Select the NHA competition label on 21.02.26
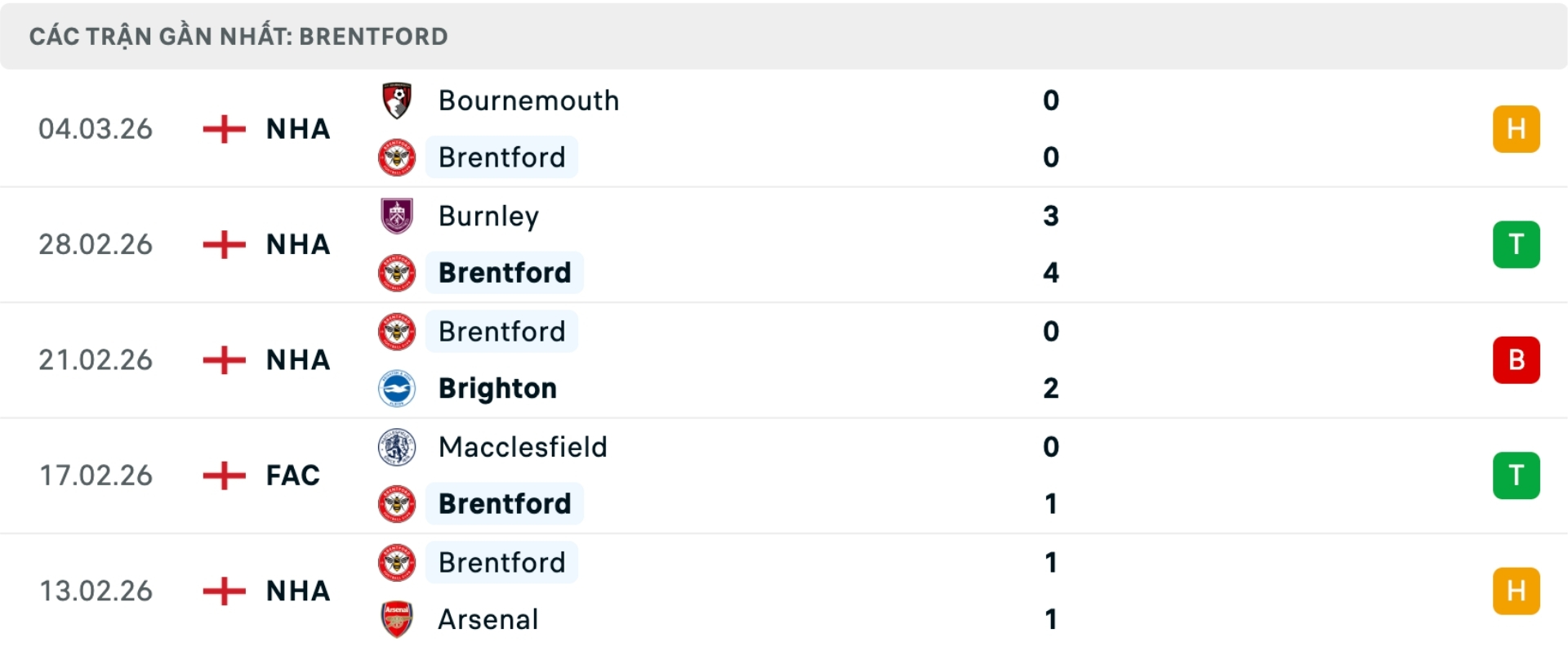The height and width of the screenshot is (647, 1568). 296,359
